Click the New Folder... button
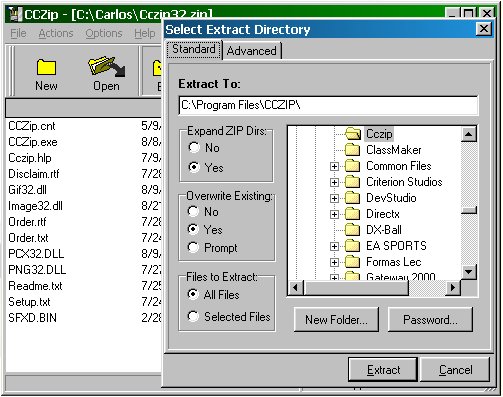Image resolution: width=503 pixels, height=397 pixels. [x=336, y=320]
